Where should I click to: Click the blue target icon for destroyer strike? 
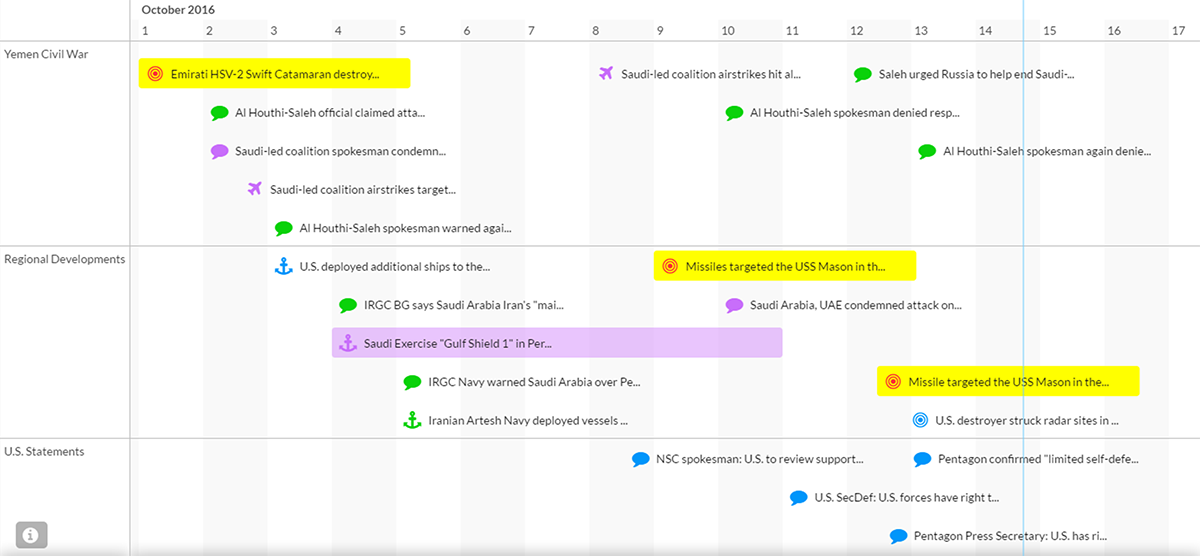920,421
